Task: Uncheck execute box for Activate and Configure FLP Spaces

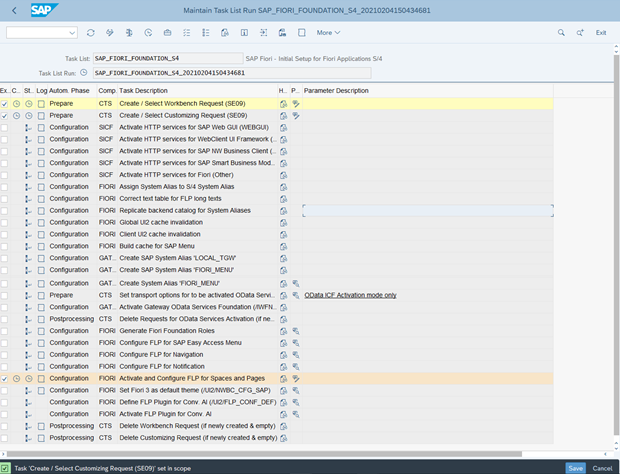Action: [x=4, y=378]
